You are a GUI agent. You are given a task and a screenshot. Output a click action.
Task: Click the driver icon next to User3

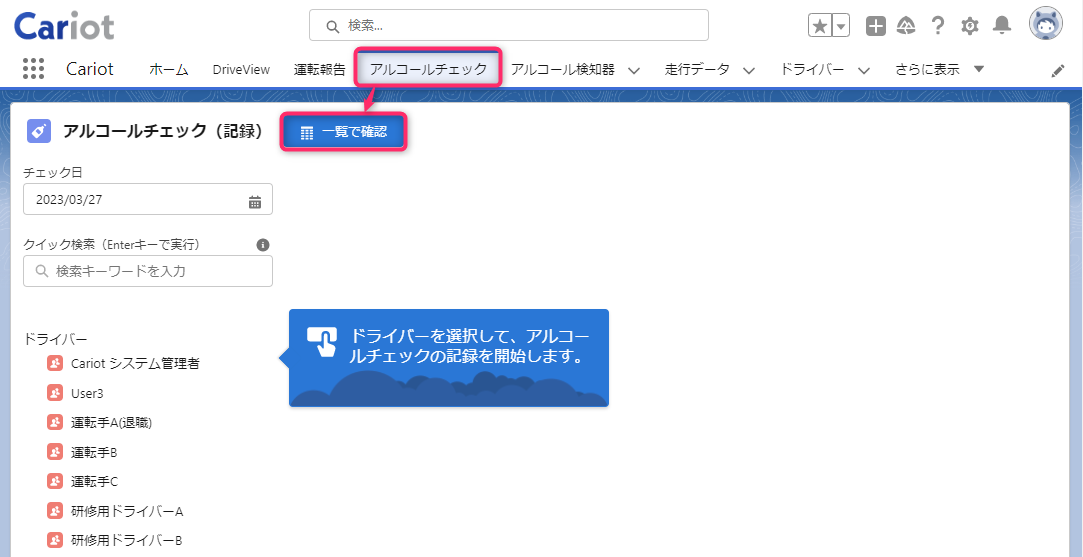[55, 393]
